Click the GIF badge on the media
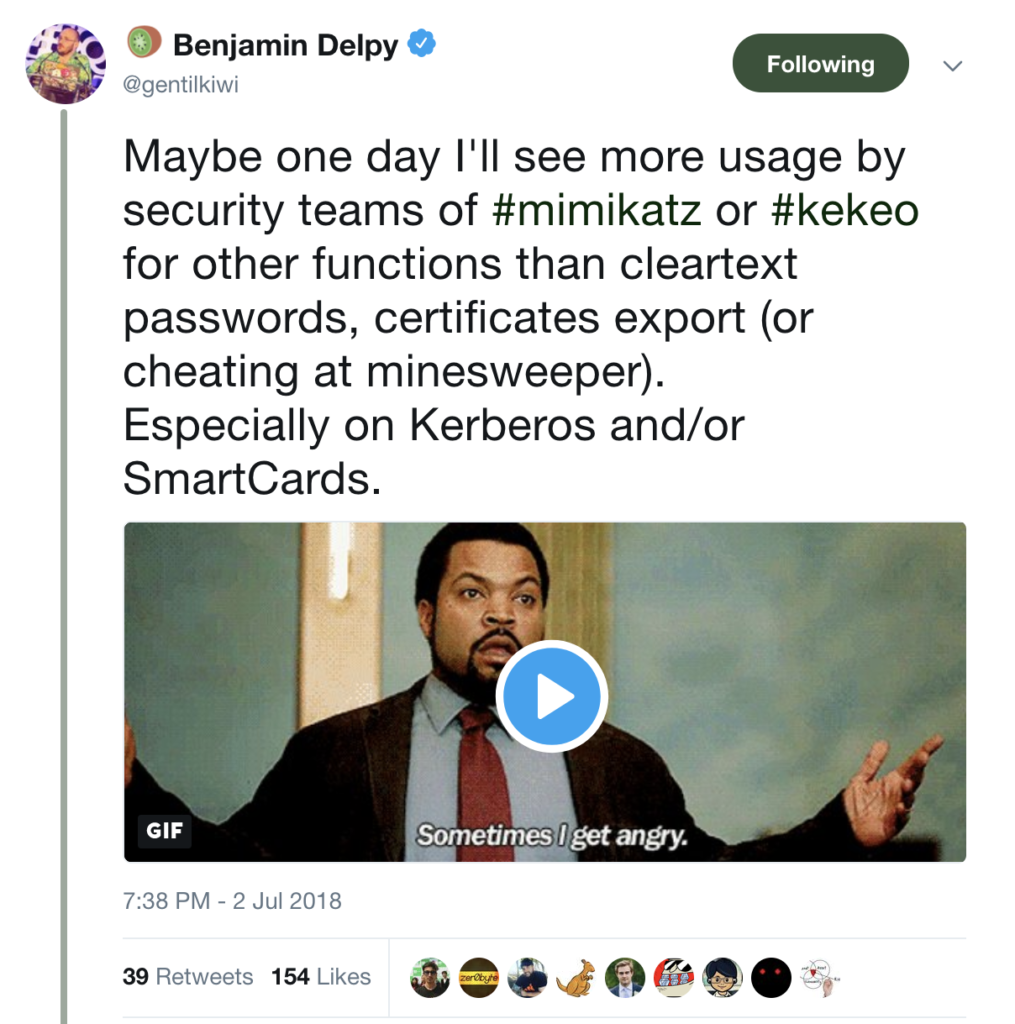The image size is (1015, 1024). coord(165,830)
